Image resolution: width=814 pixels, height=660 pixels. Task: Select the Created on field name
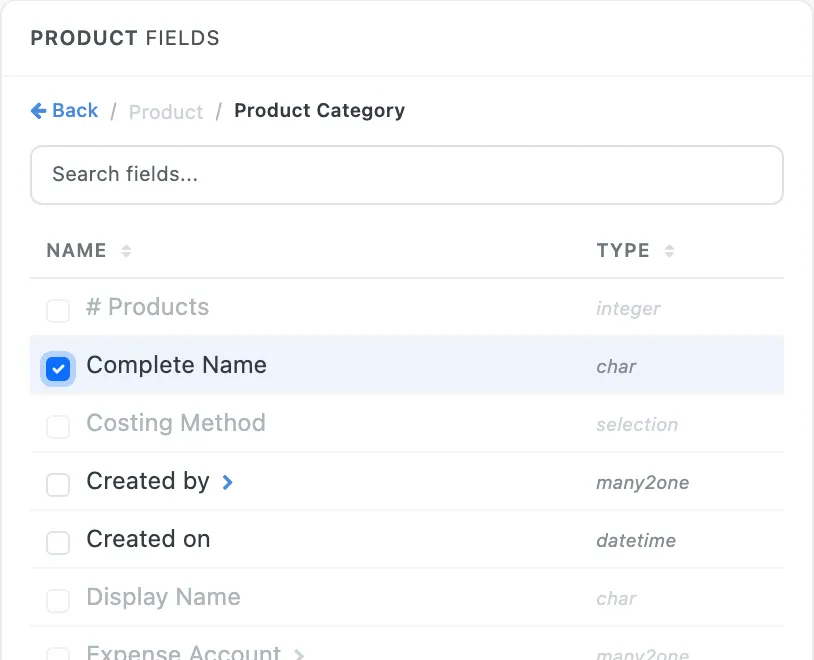[148, 539]
